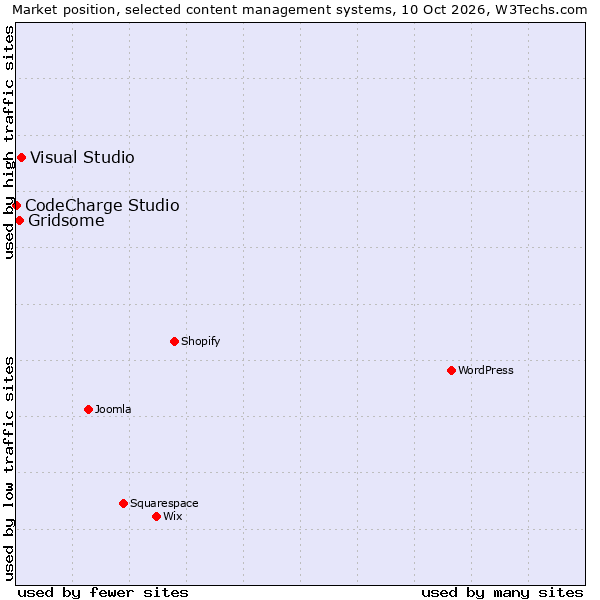Viewport: 600px width, 600px height.
Task: Click the Visual Studio red data point
Action: pos(21,158)
